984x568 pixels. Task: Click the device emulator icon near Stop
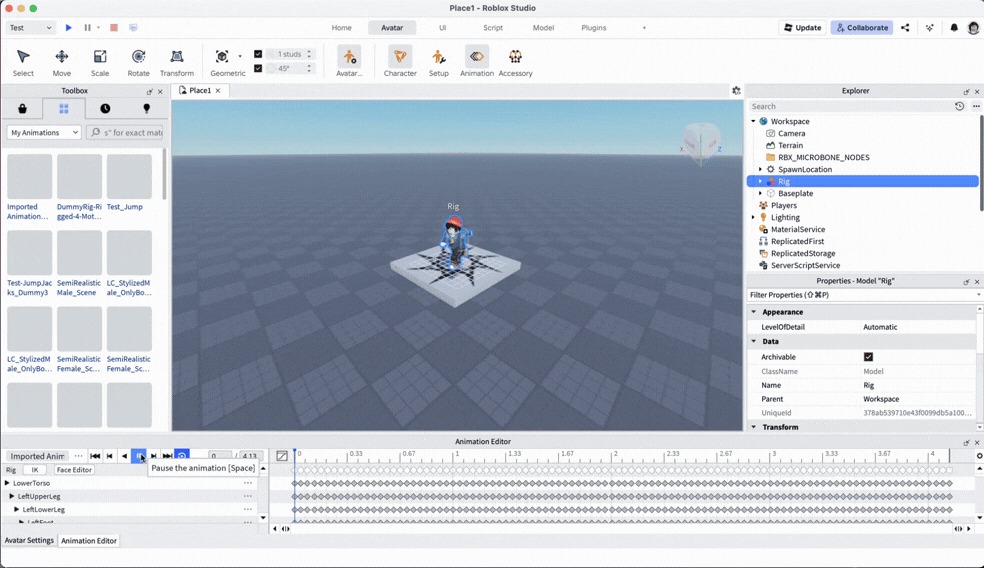click(133, 28)
